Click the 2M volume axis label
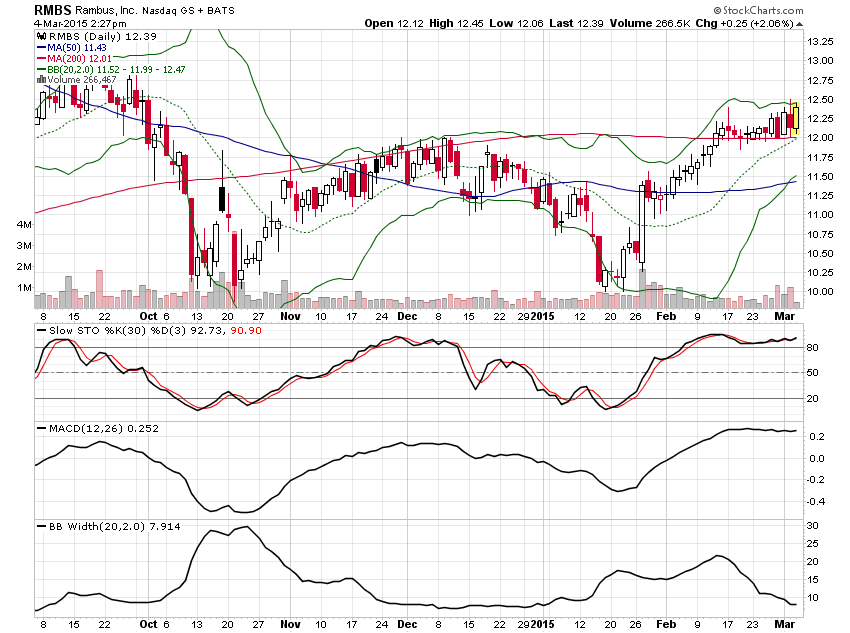Screen dimensions: 850x633 tap(24, 267)
